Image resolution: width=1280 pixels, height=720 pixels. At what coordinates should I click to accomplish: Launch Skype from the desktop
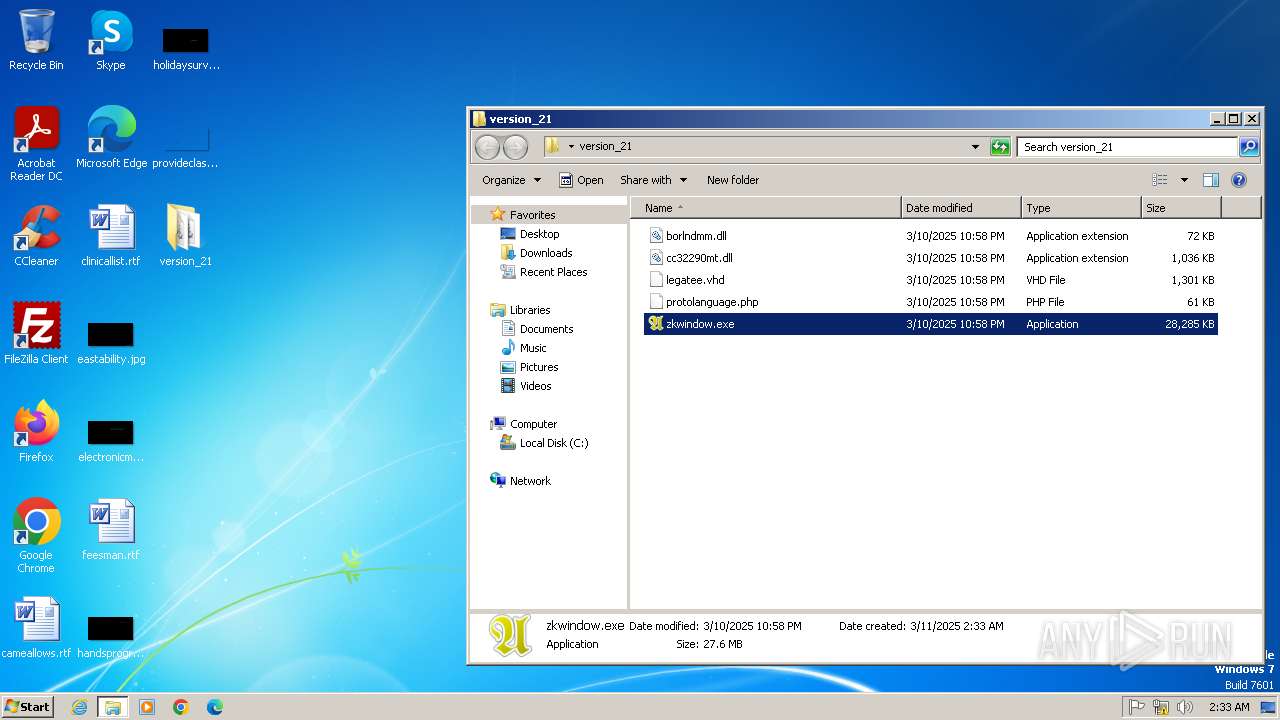[111, 40]
